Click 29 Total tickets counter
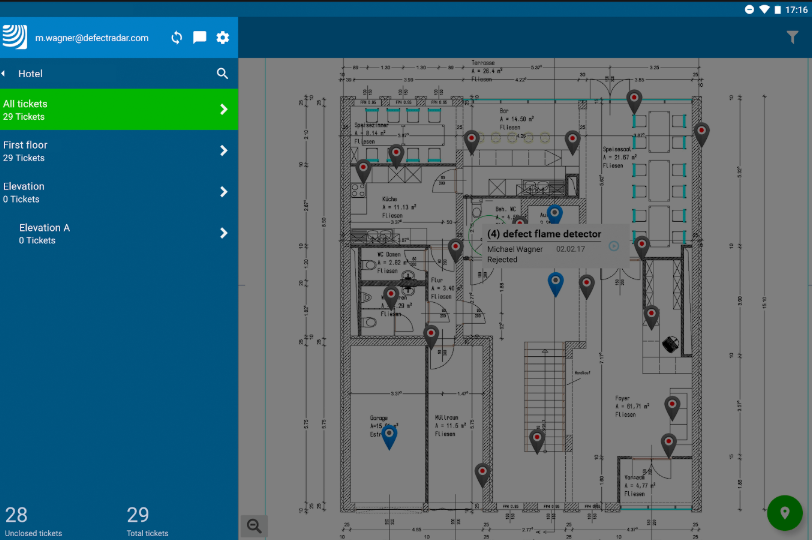 [148, 521]
